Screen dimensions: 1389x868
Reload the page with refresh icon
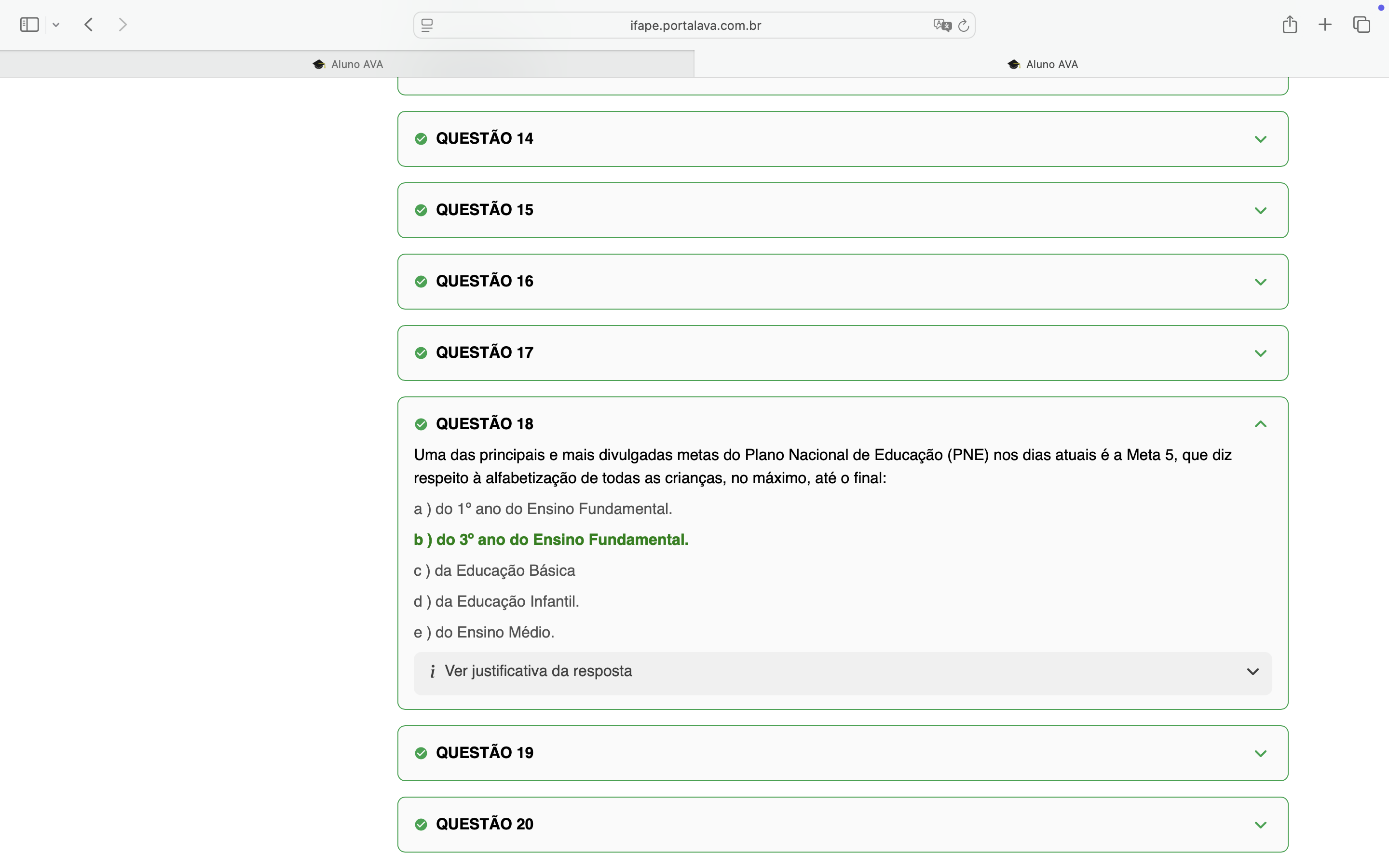[x=964, y=25]
